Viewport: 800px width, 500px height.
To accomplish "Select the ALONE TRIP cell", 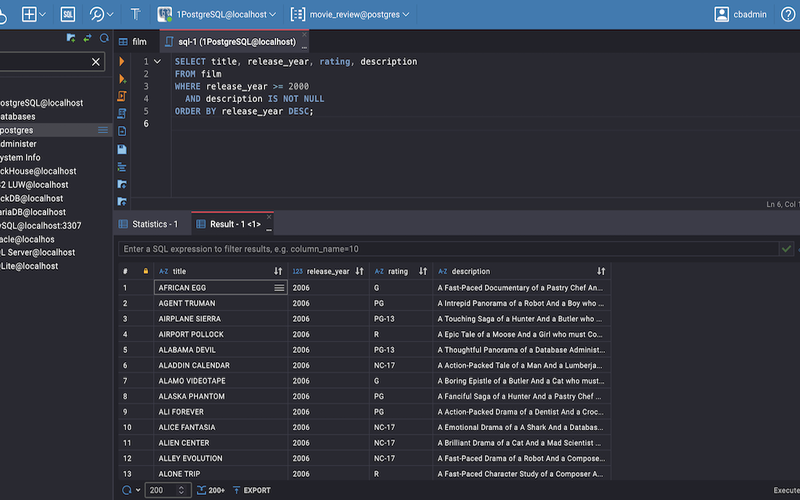I will coord(221,474).
